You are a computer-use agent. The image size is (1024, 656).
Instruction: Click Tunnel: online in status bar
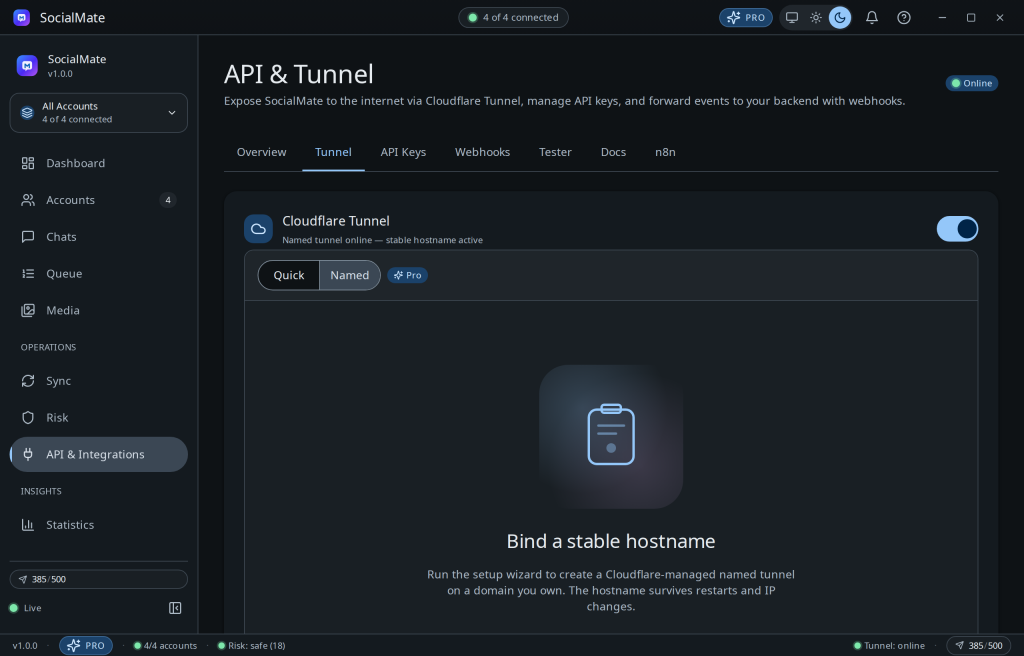889,646
